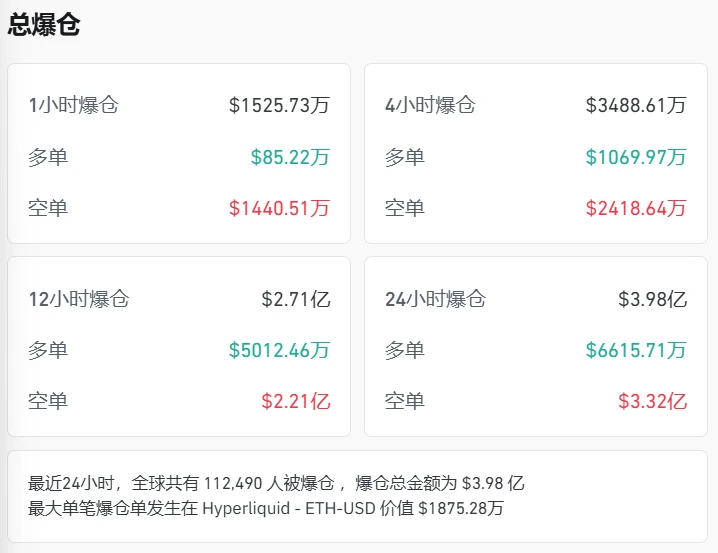Screen dimensions: 718x553
Task: Click the $1875.28万 largest liquidation value
Action: coord(460,508)
